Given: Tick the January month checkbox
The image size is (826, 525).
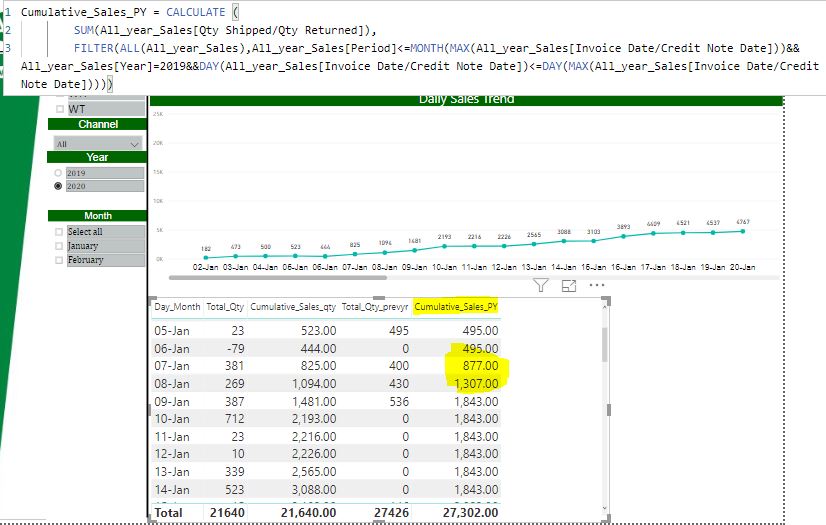Looking at the screenshot, I should coord(59,245).
